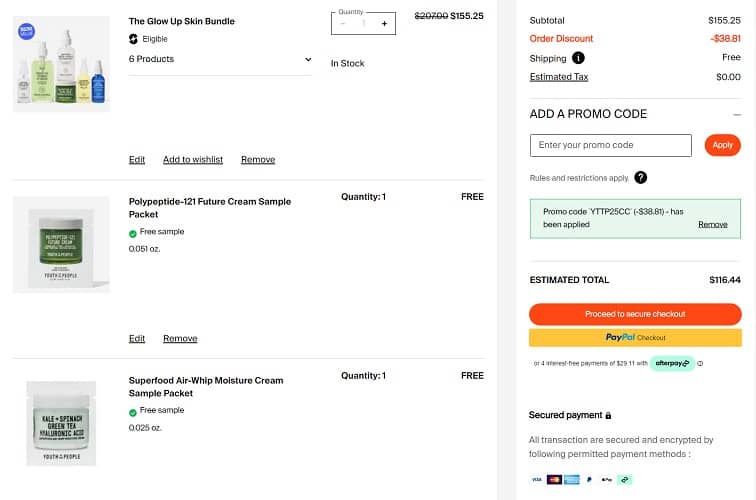Click the help icon beside Rules and restrictions
Viewport: 756px width, 500px height.
640,178
